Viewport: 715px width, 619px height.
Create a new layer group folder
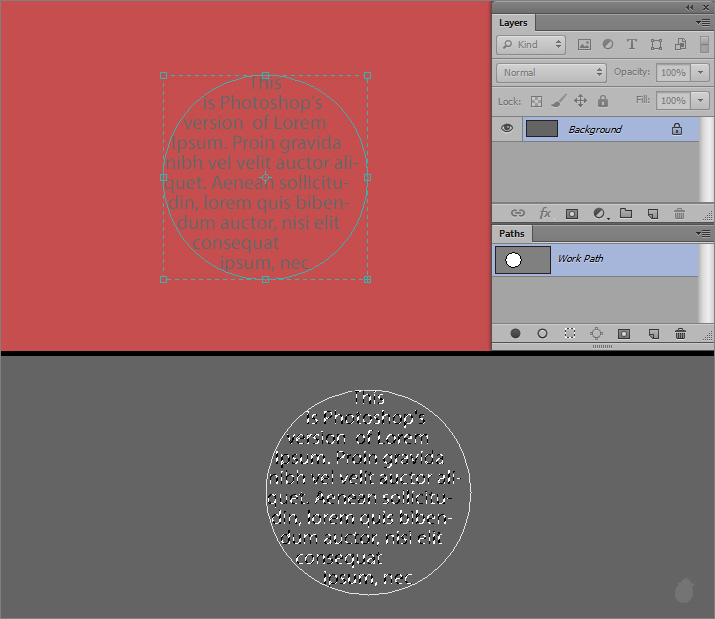coord(626,213)
